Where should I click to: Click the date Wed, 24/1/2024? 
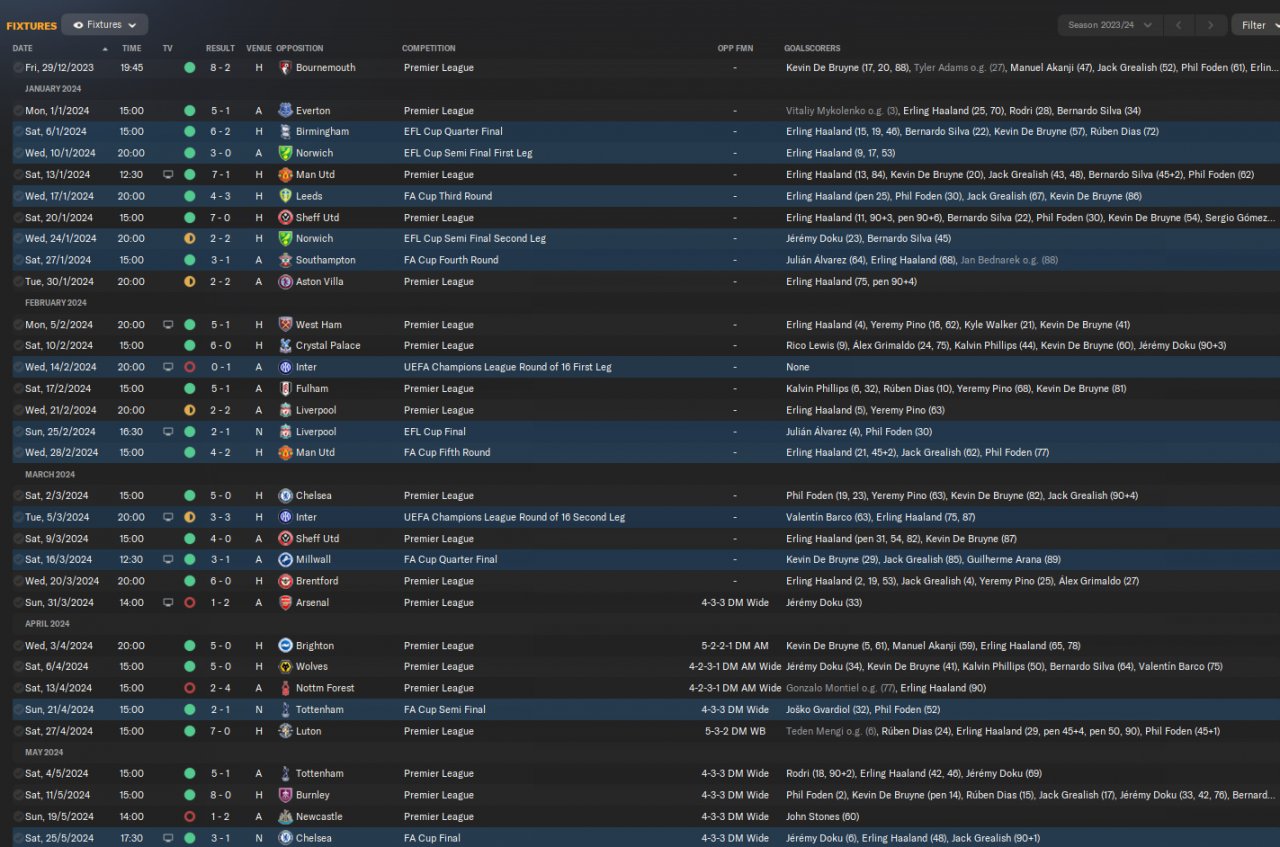tap(61, 239)
